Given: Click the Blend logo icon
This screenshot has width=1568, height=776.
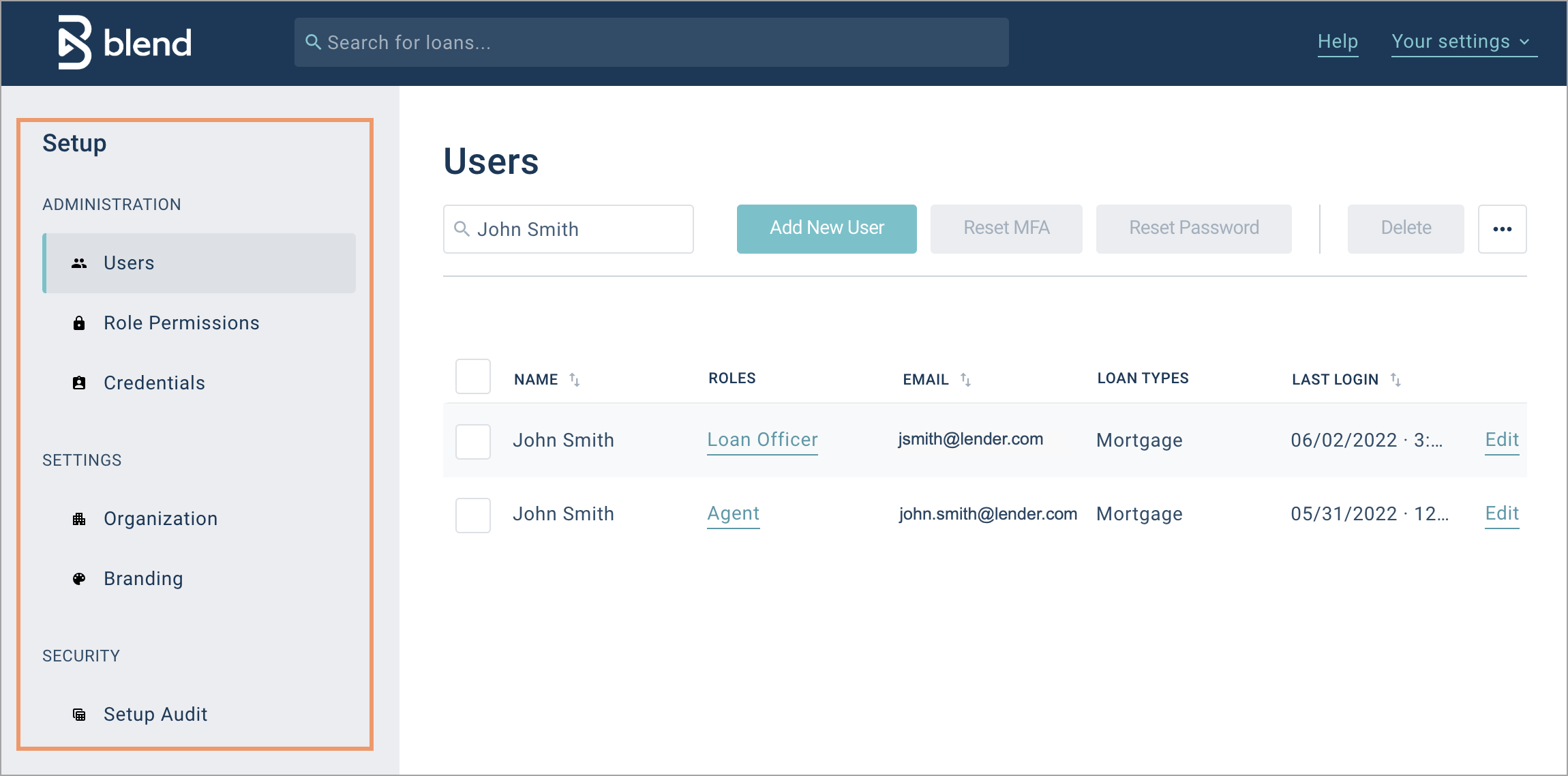Looking at the screenshot, I should [x=74, y=42].
